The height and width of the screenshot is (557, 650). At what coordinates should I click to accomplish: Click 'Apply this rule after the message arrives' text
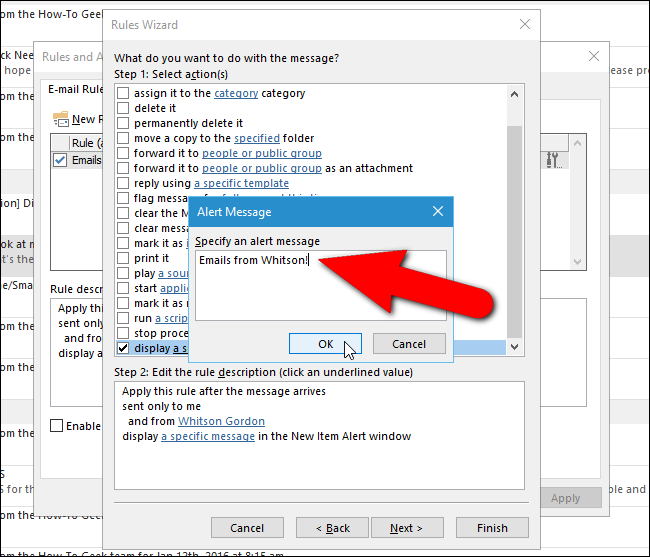(x=224, y=391)
